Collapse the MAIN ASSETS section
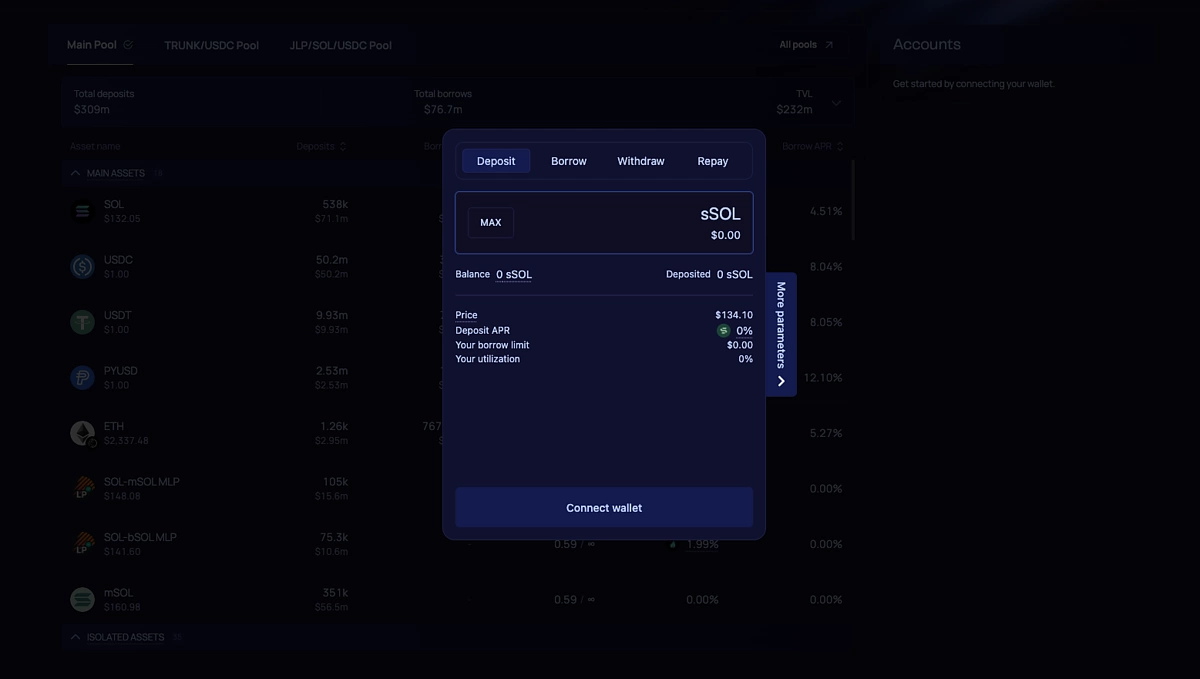Viewport: 1200px width, 679px height. pos(74,172)
